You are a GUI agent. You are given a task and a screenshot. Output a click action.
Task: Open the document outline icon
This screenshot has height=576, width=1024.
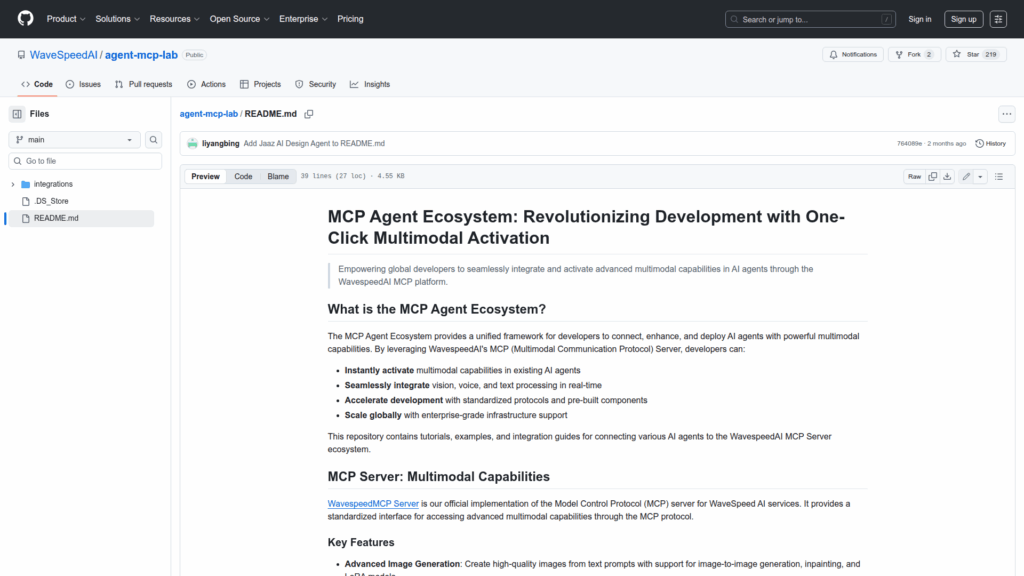click(x=1000, y=176)
